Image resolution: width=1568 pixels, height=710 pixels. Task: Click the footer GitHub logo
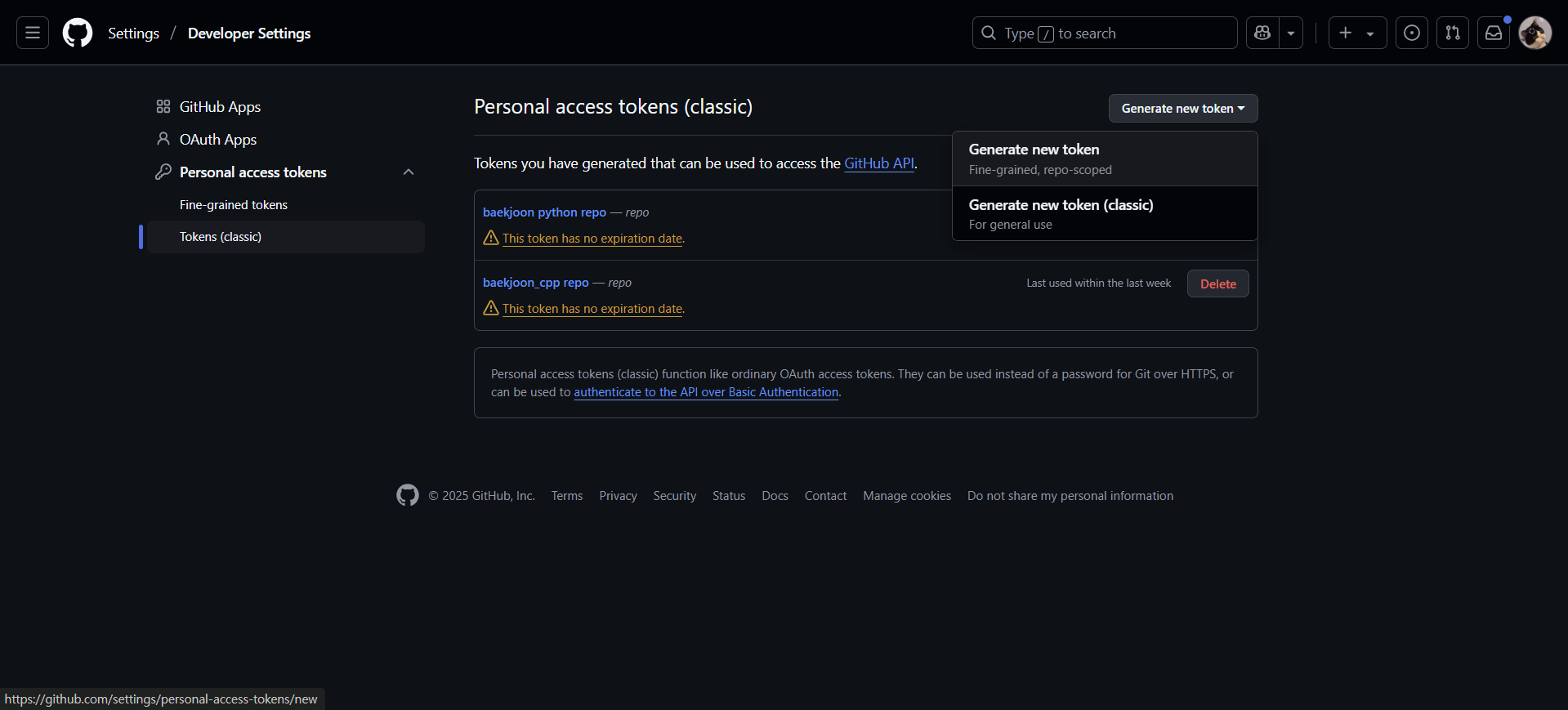(408, 495)
